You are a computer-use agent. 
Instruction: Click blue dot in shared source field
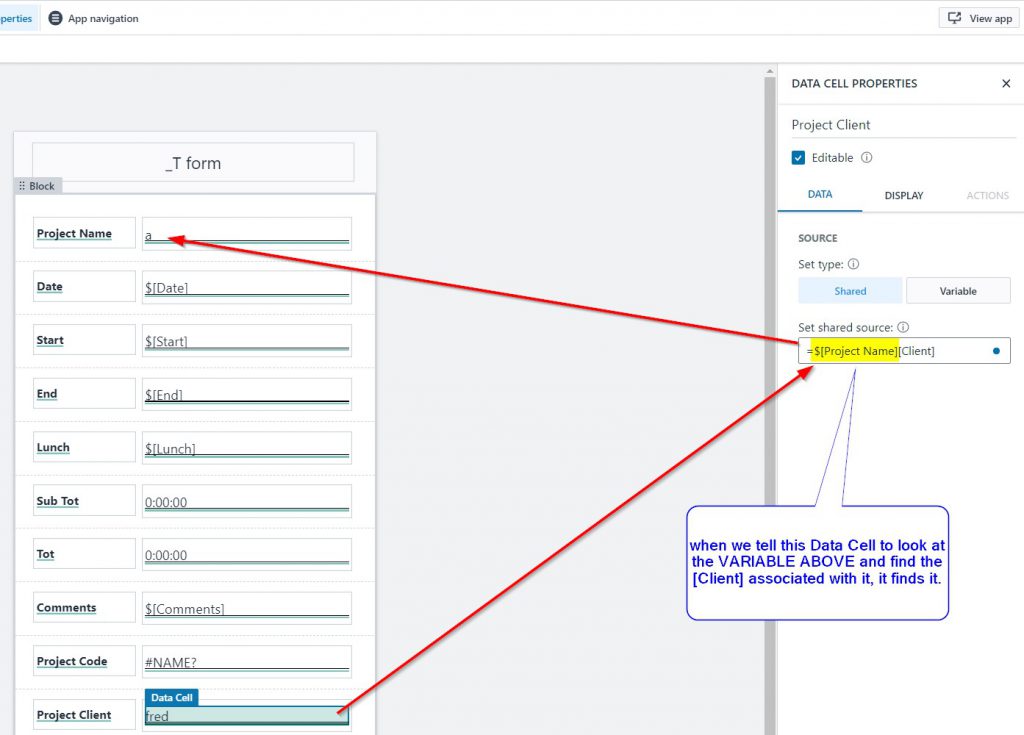coord(996,351)
